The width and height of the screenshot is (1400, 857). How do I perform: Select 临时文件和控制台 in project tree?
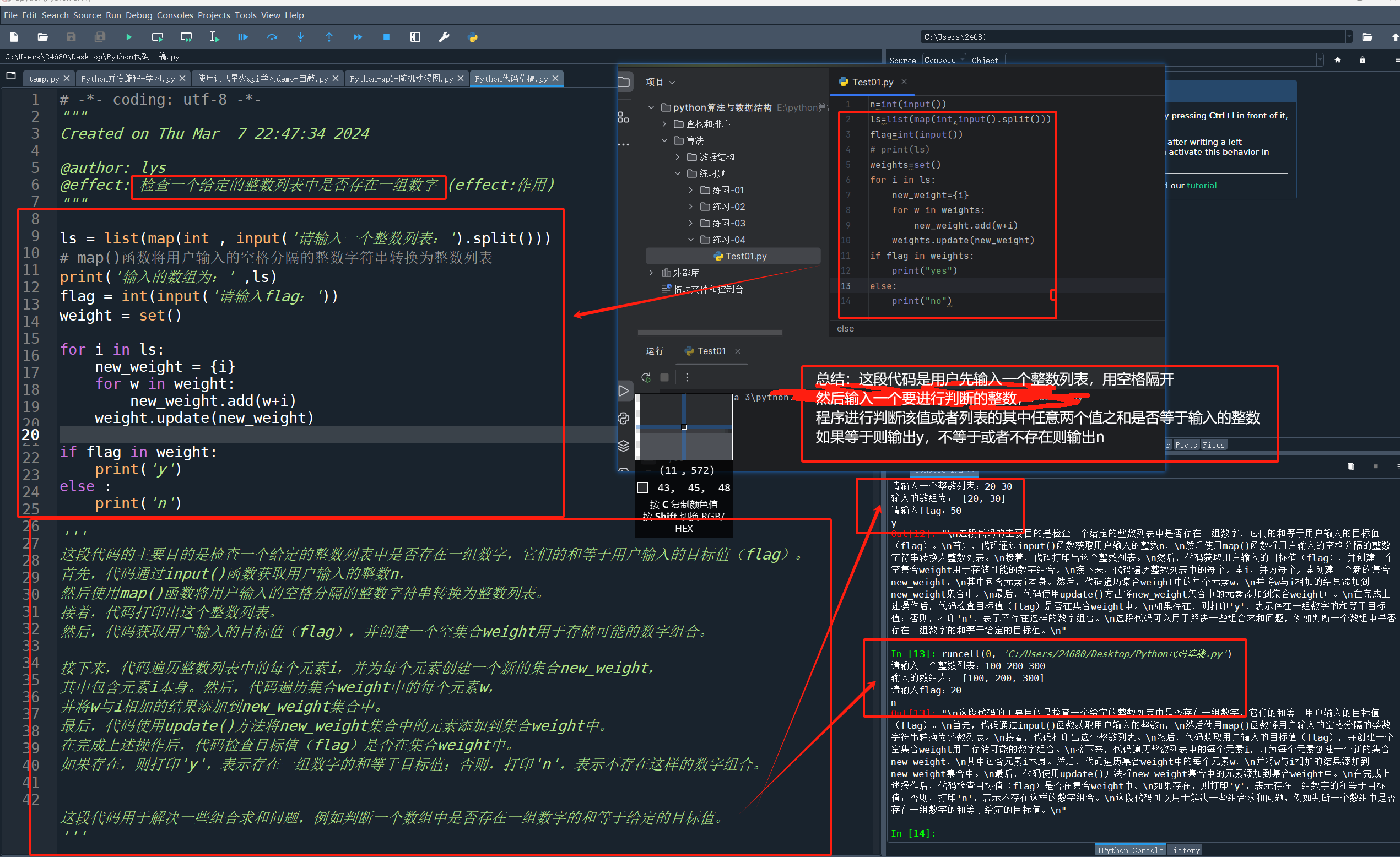[x=702, y=289]
